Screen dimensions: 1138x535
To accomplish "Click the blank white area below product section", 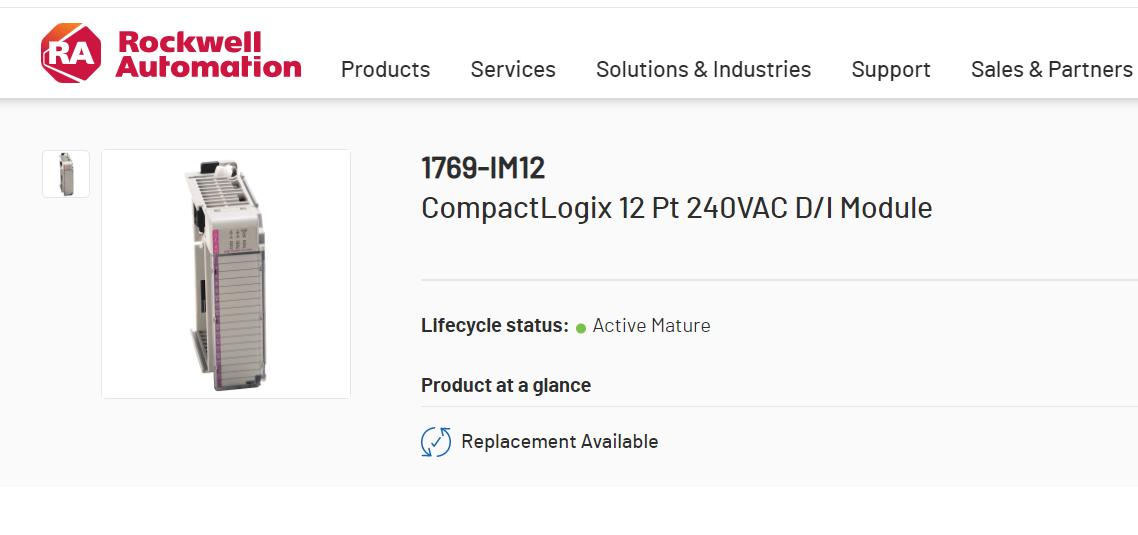I will coord(568,511).
